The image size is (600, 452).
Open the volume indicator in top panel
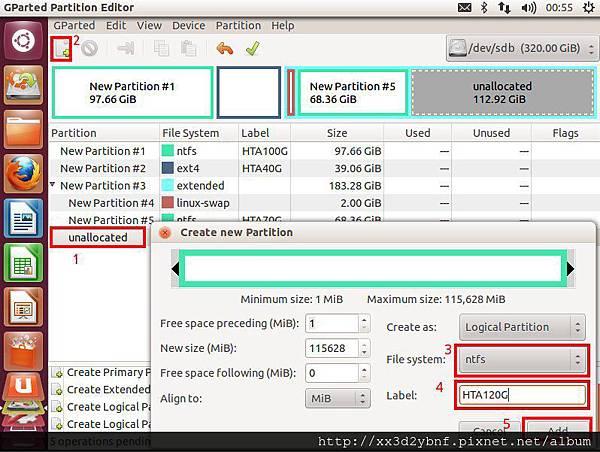[528, 8]
